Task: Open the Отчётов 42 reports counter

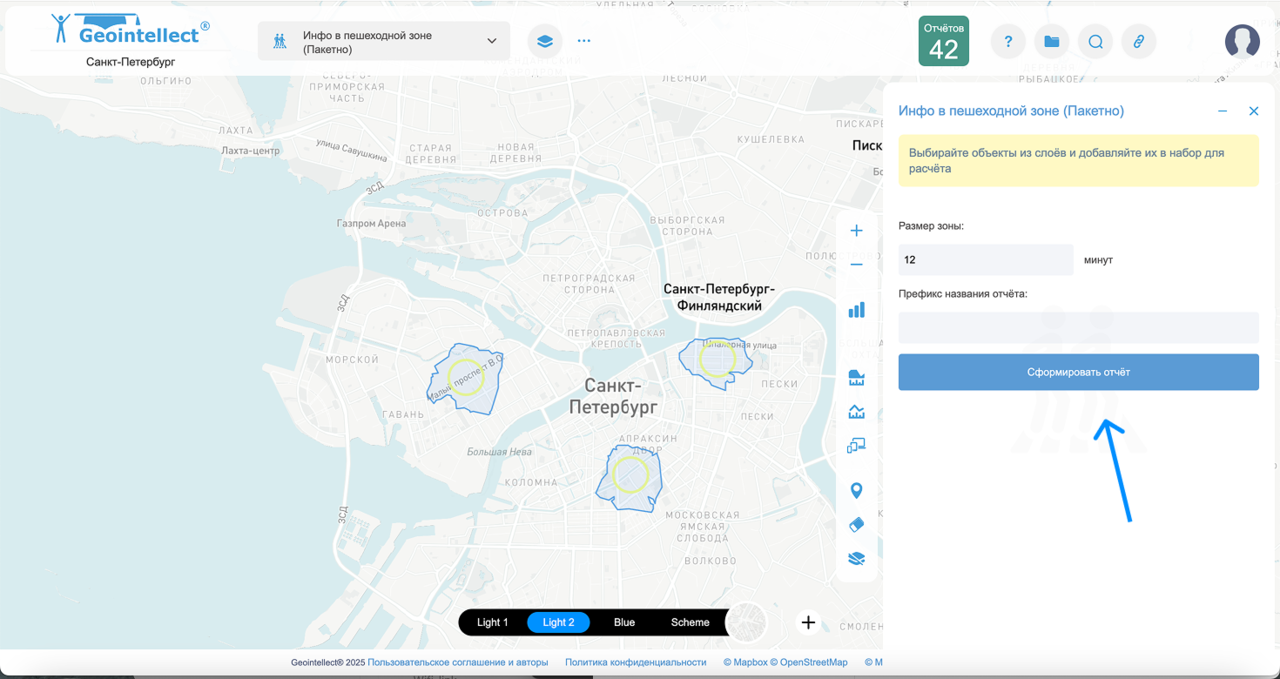Action: [943, 41]
